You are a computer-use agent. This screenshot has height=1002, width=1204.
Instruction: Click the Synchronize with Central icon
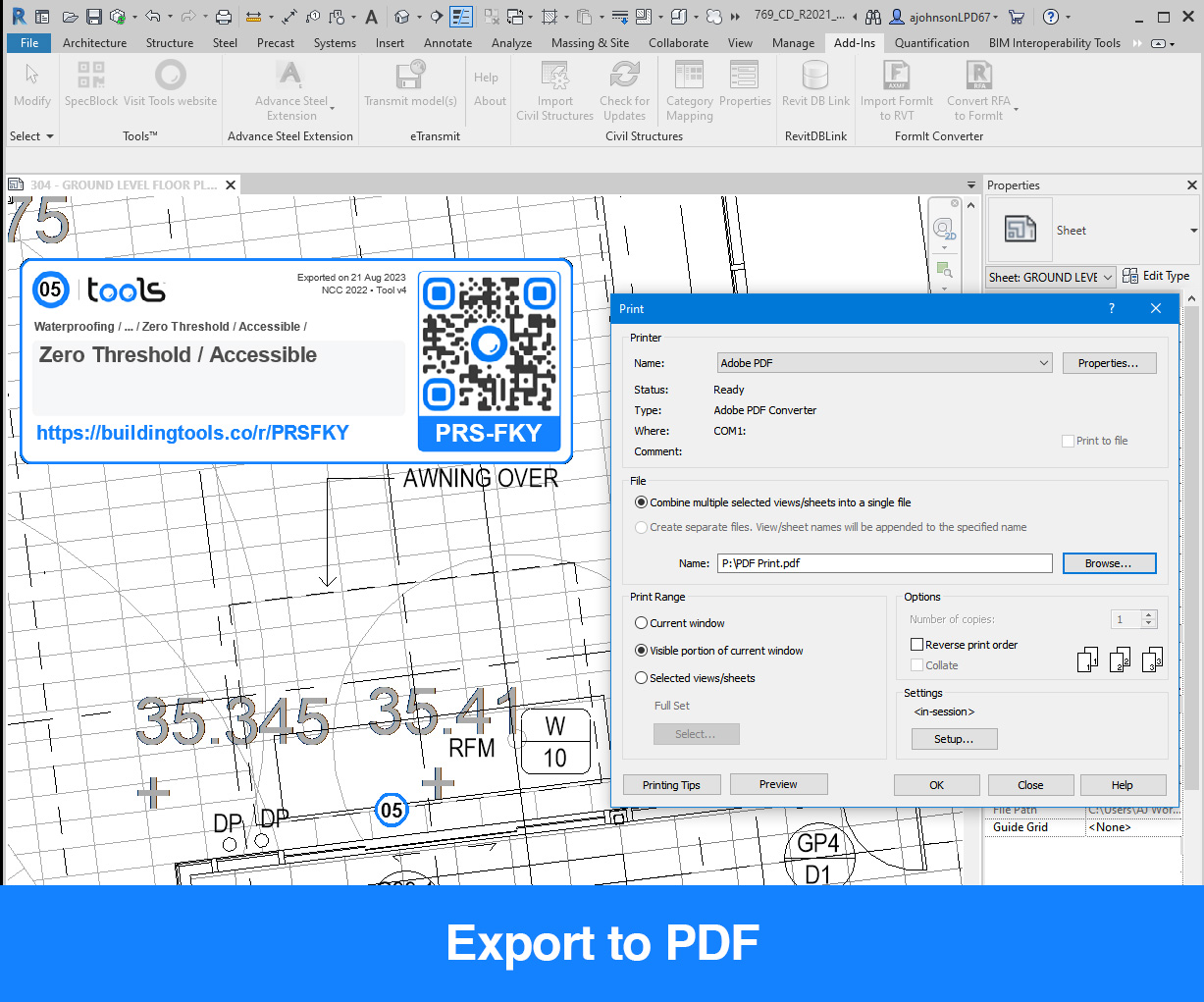pos(118,17)
